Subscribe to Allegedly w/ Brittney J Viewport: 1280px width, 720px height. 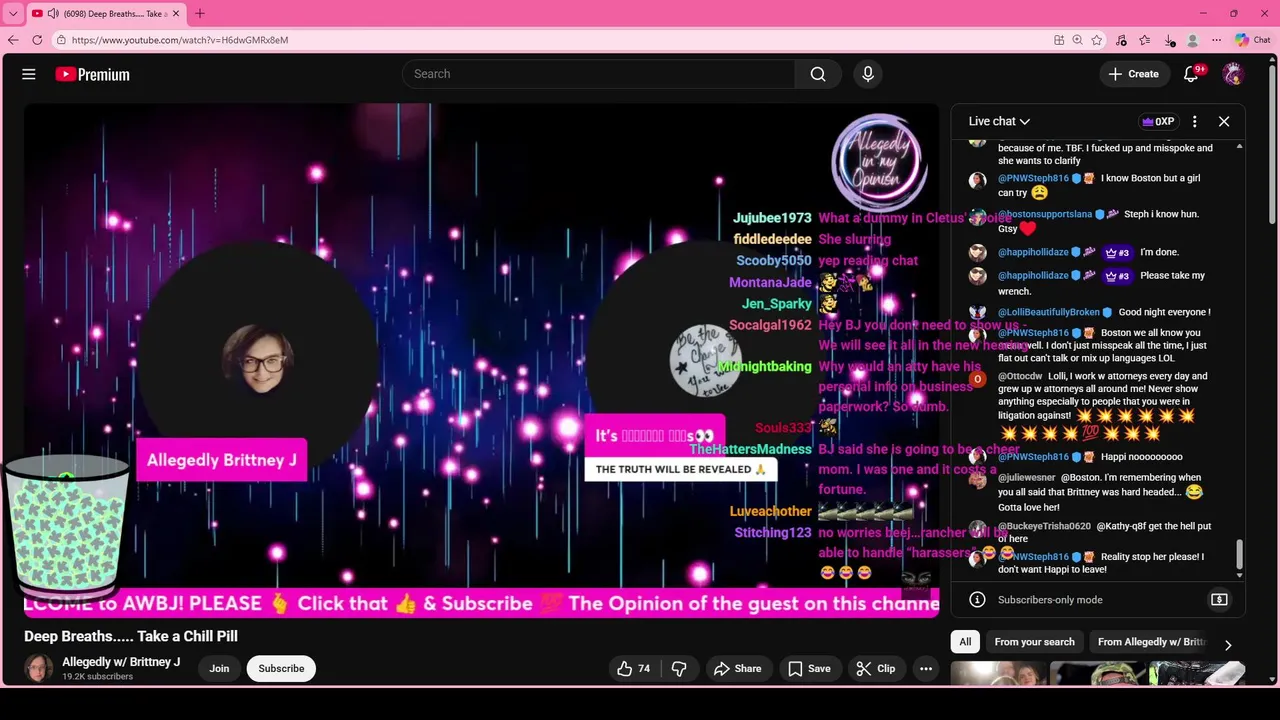(x=281, y=669)
